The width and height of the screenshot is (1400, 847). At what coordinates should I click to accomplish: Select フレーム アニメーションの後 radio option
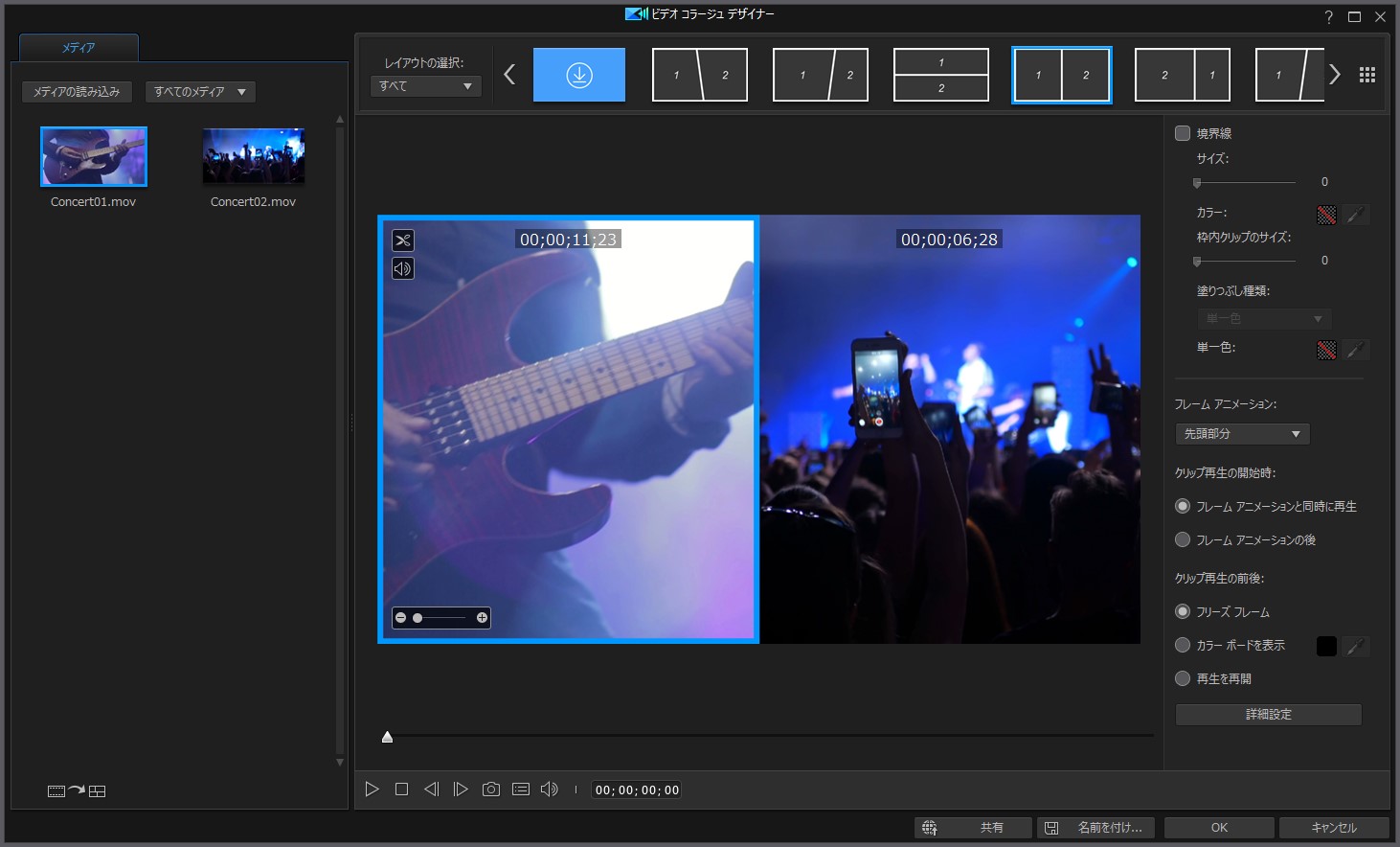[1184, 540]
